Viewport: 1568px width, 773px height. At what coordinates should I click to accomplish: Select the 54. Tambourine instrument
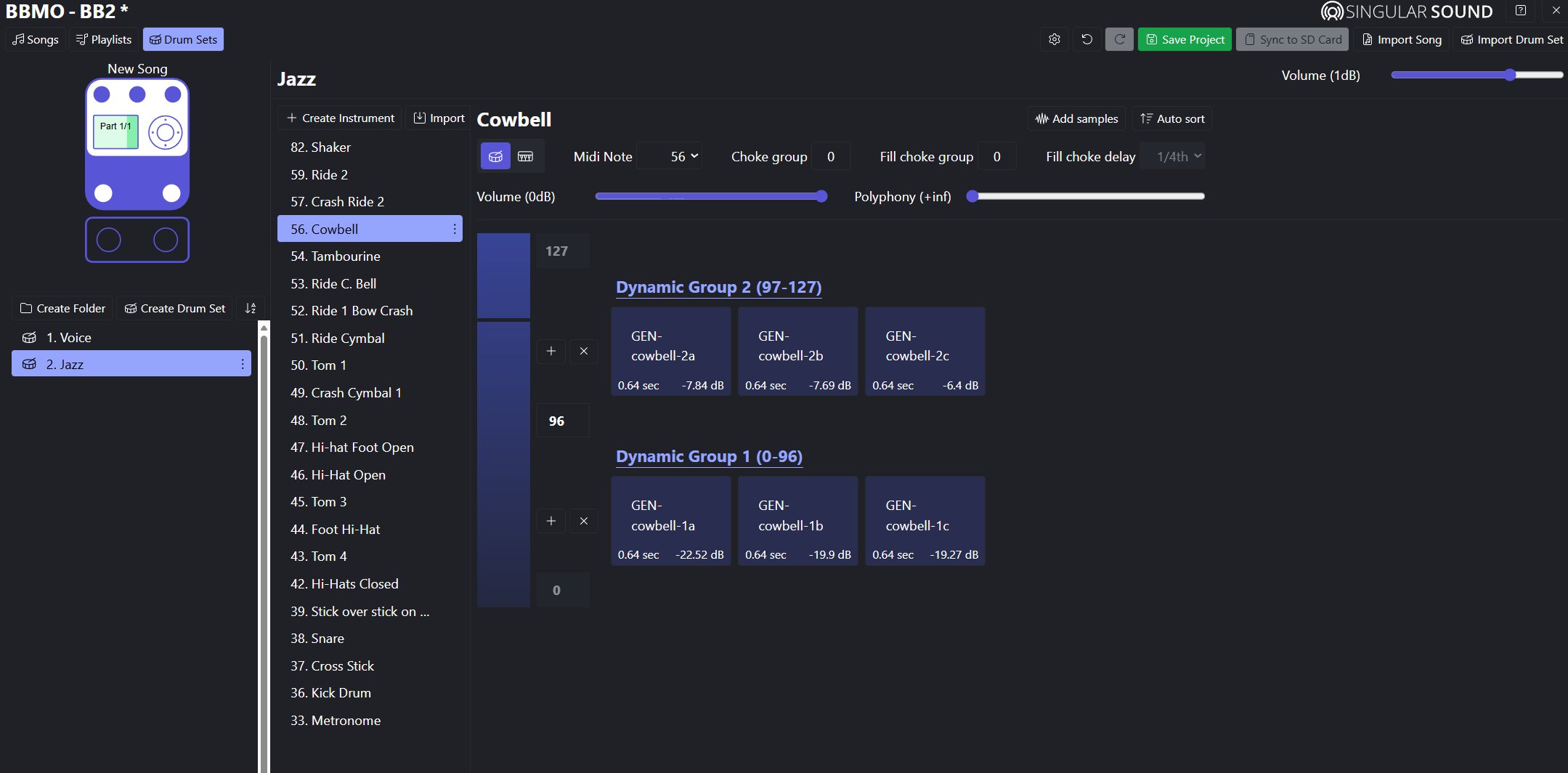click(370, 256)
